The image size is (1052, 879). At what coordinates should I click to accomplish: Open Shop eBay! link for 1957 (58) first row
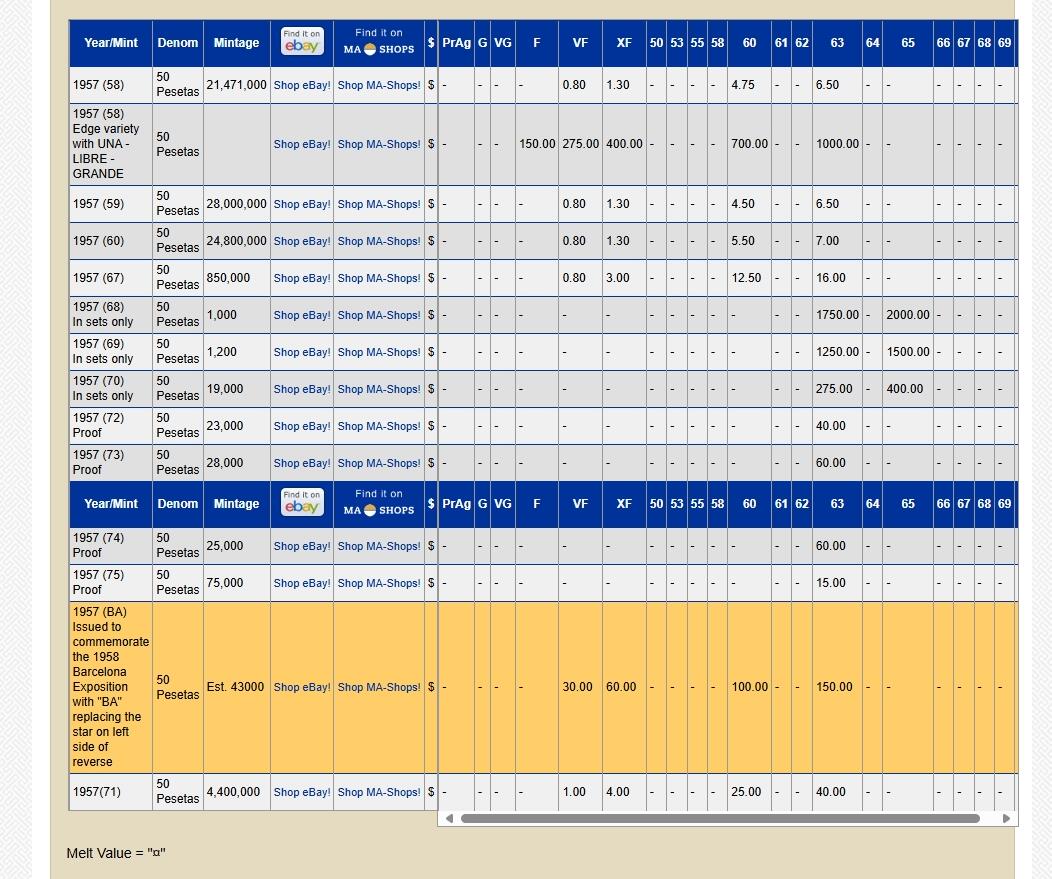(302, 85)
